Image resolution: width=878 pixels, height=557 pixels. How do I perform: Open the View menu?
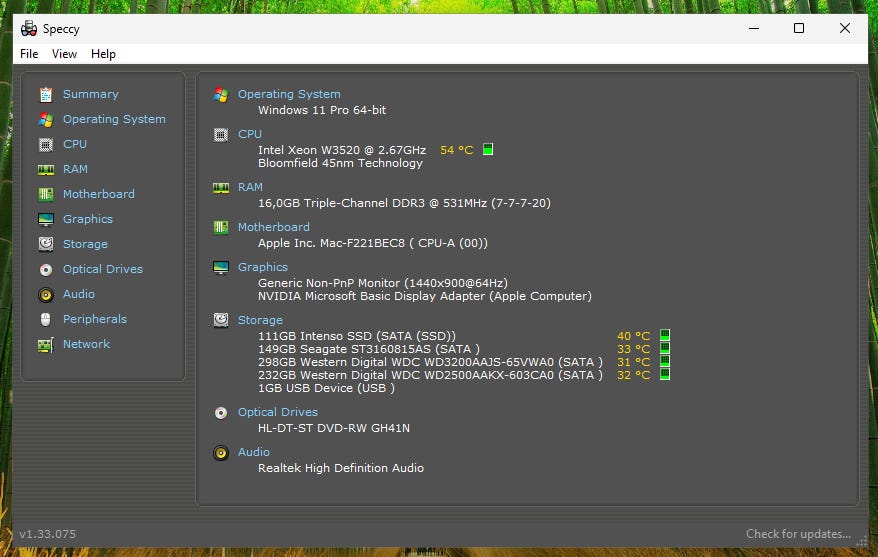pos(64,54)
